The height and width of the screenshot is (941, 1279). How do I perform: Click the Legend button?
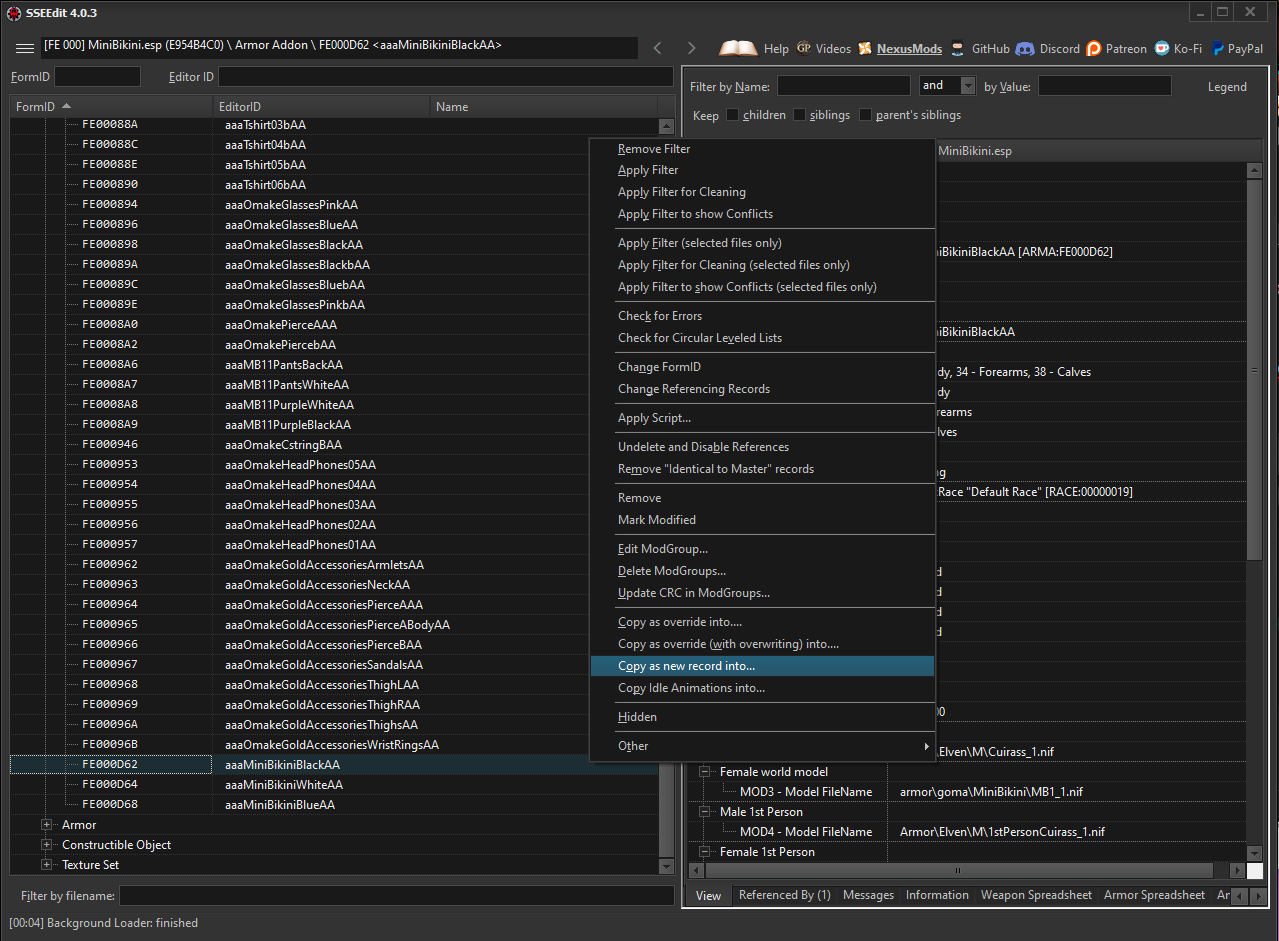(x=1227, y=87)
